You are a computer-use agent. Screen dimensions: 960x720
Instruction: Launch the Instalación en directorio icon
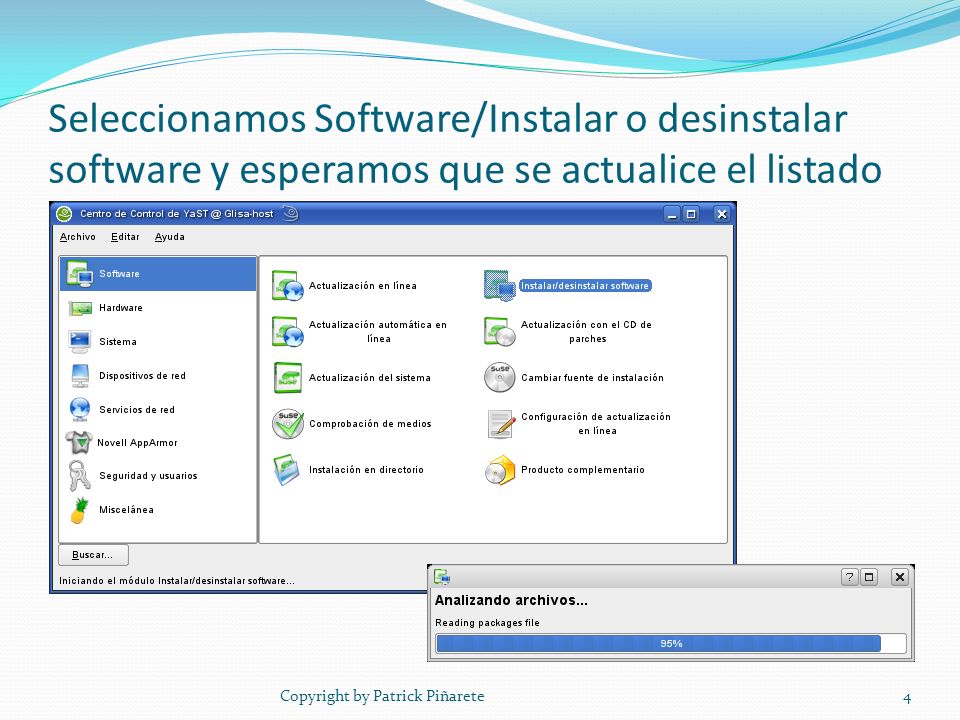(x=287, y=470)
